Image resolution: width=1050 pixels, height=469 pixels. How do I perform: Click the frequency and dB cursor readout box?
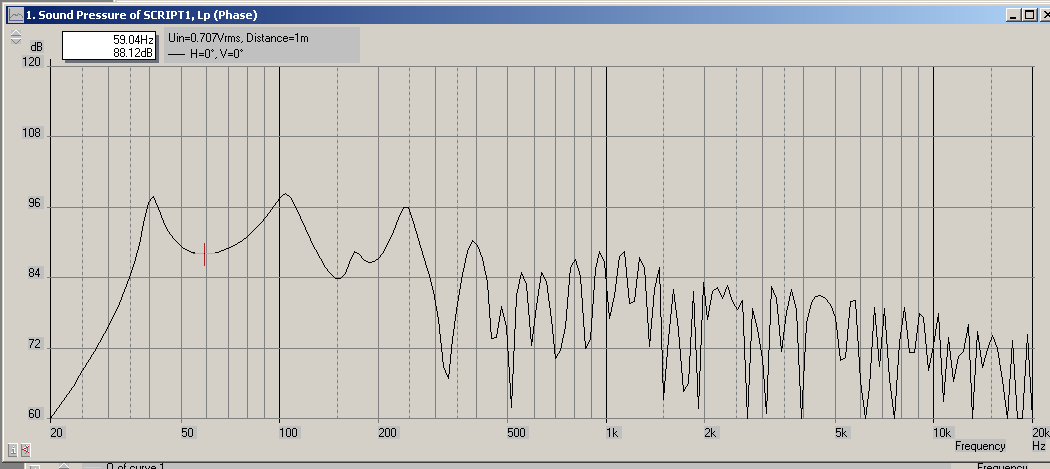pyautogui.click(x=109, y=46)
